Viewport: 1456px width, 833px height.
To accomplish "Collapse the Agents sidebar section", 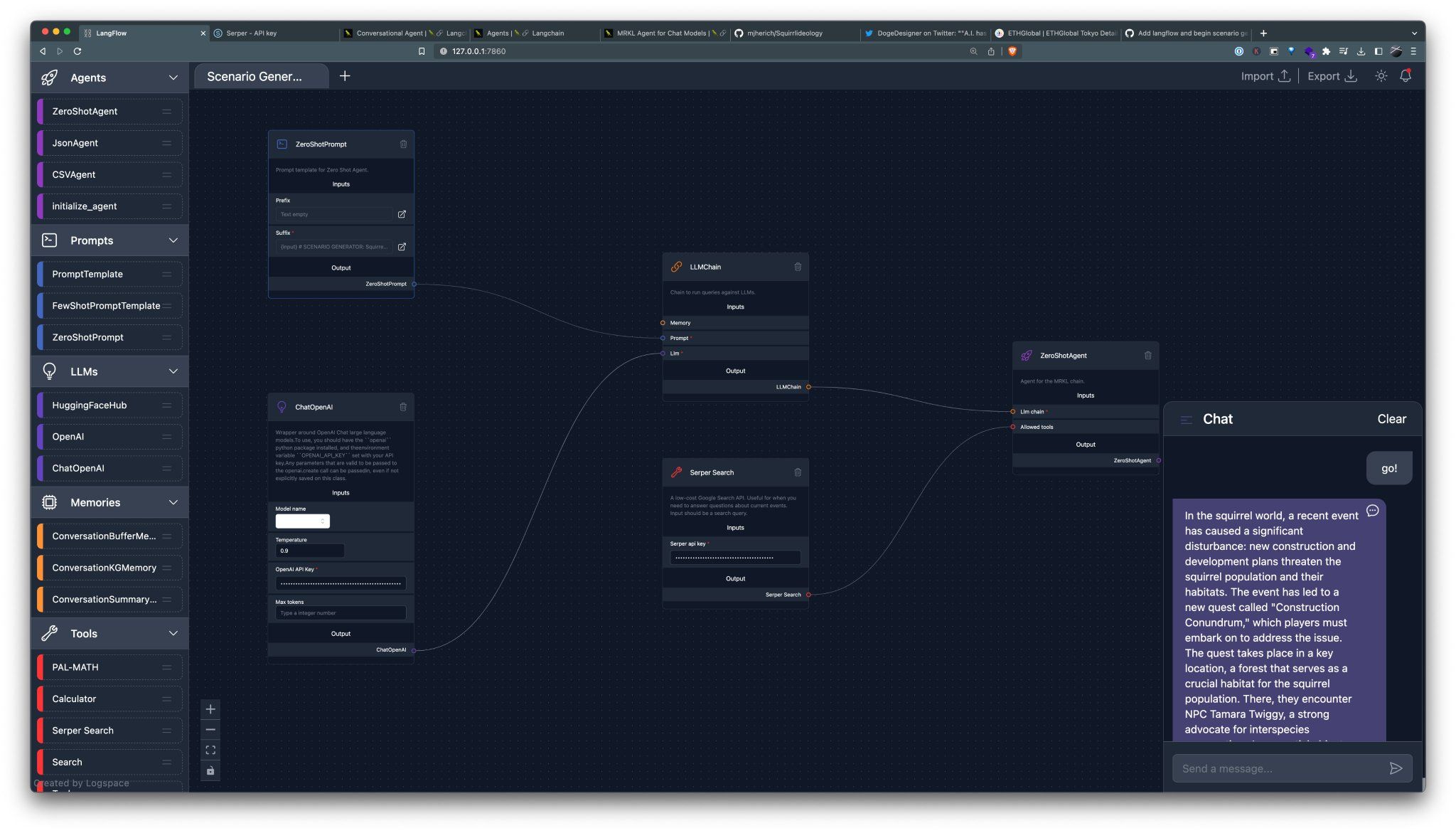I will (173, 78).
